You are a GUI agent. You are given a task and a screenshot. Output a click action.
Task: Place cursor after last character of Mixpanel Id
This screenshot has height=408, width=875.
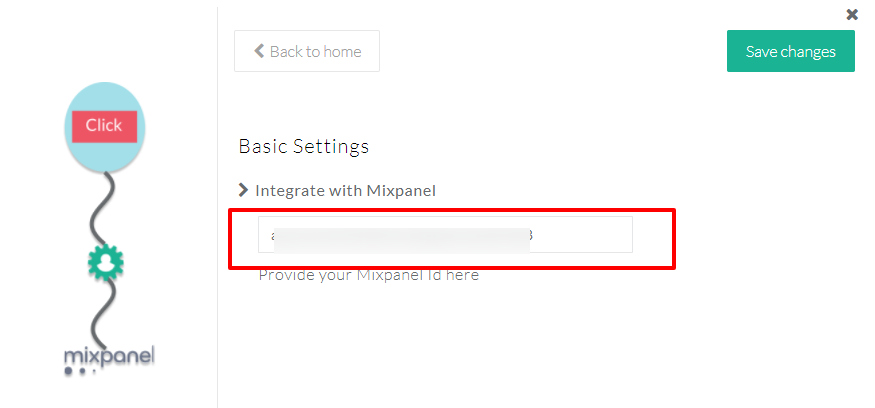(534, 235)
